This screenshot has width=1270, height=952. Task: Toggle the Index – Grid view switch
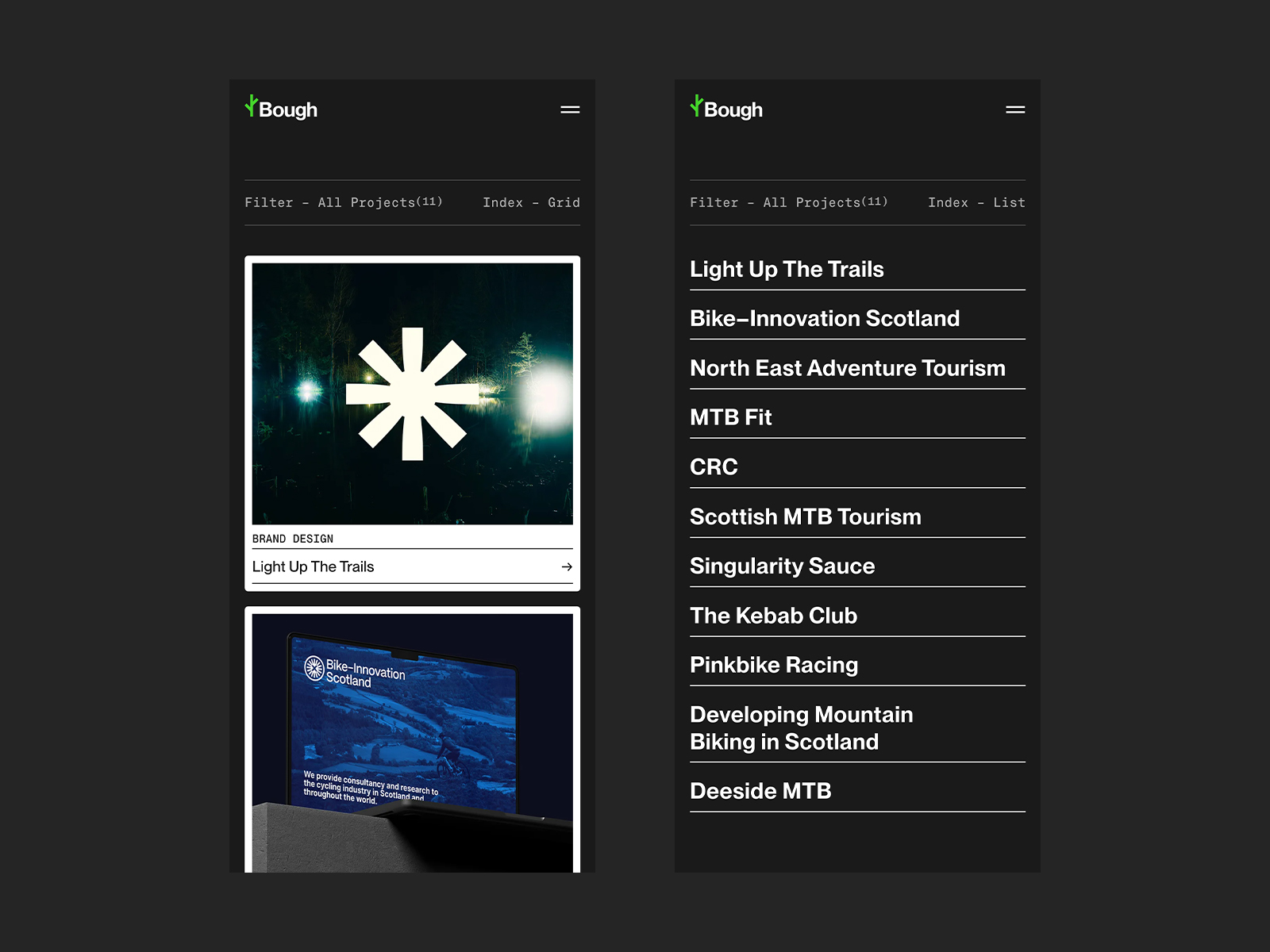click(x=531, y=203)
